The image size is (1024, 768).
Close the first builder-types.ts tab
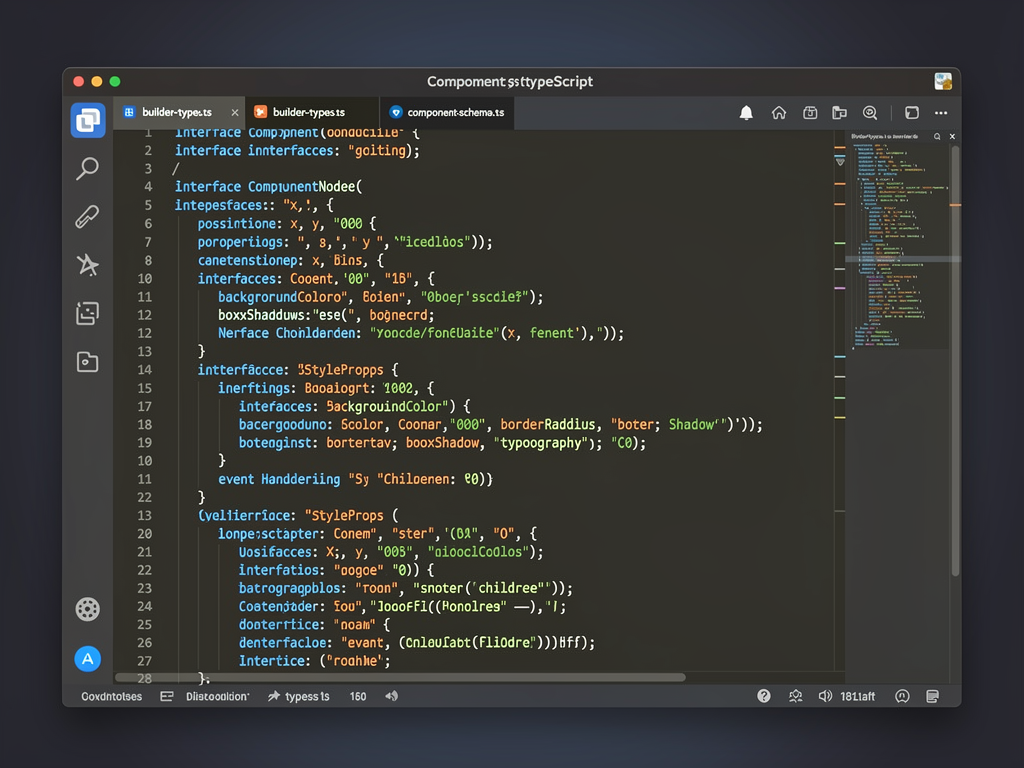point(234,112)
